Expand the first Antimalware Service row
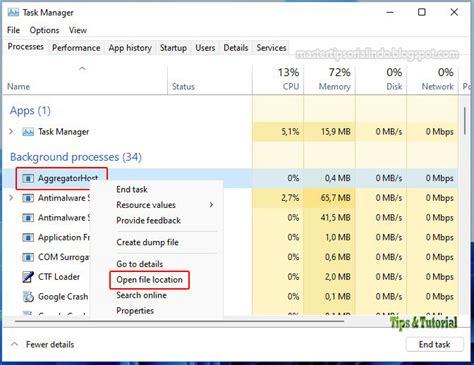Screen dimensions: 474x365 pos(11,198)
